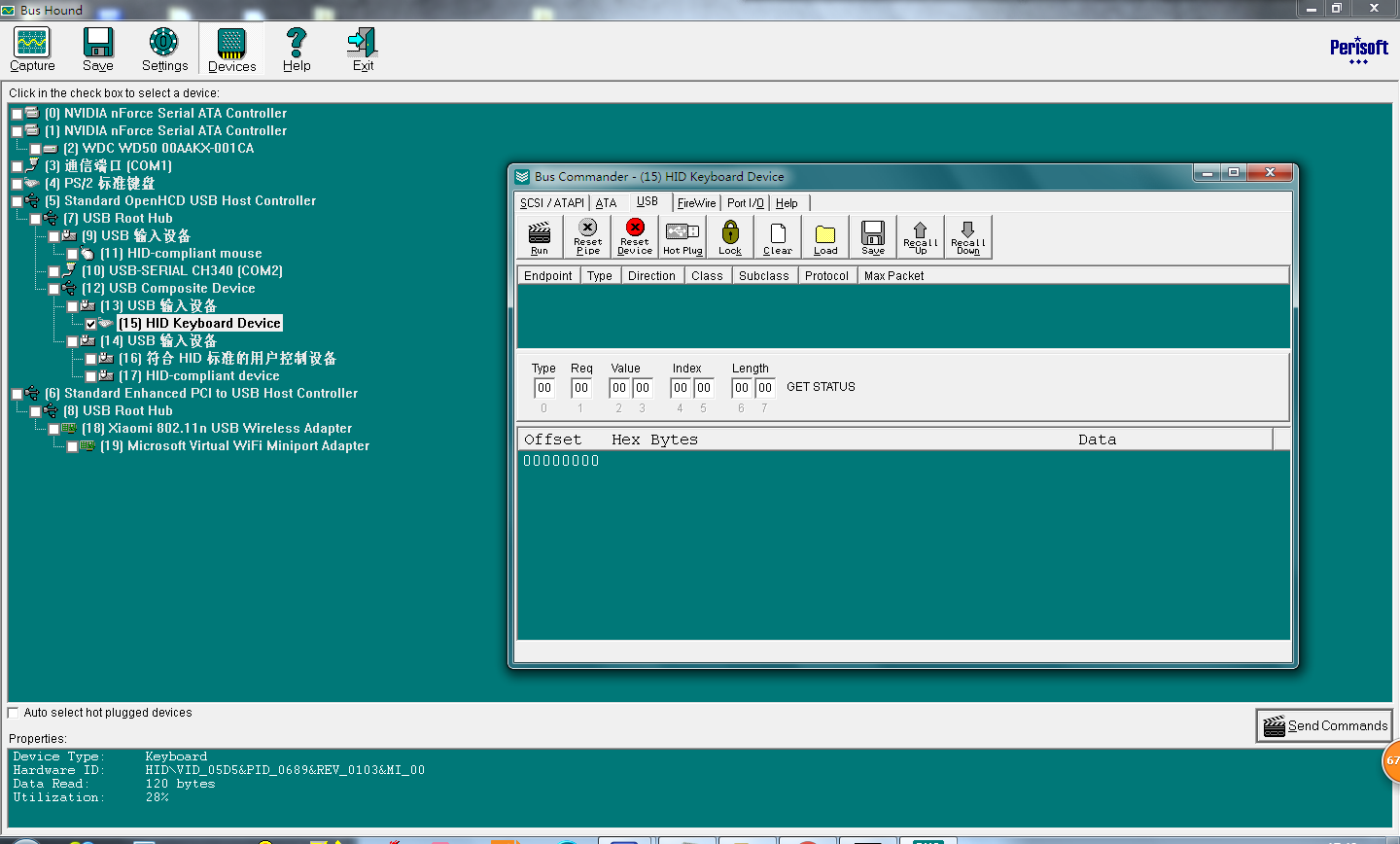The image size is (1400, 844).
Task: Click the first Length byte field
Action: 742,387
